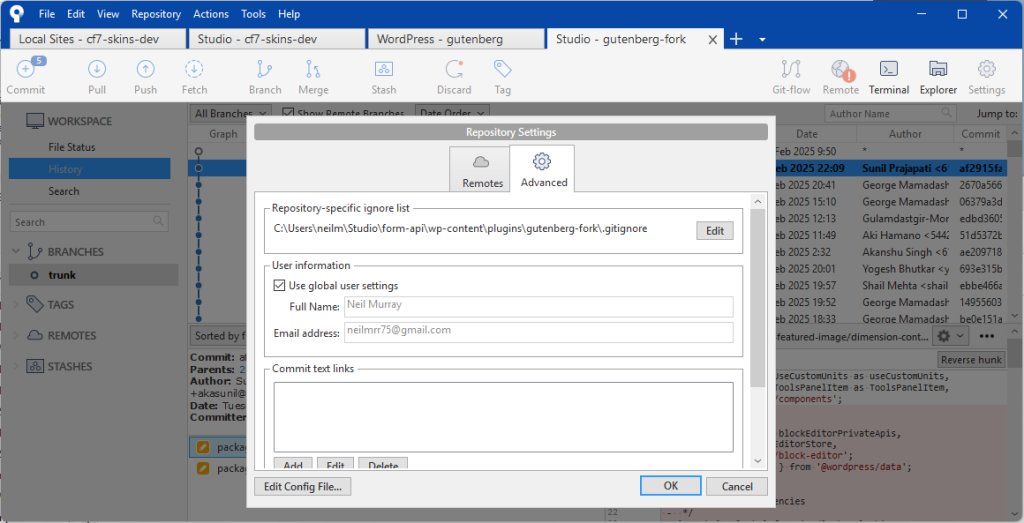Click Edit Config File button
The image size is (1024, 523).
(303, 486)
